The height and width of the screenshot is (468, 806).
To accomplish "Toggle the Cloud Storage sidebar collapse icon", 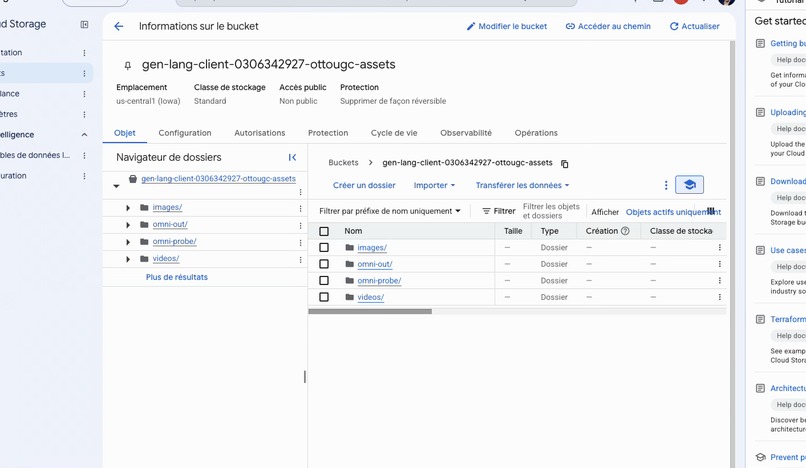I will click(x=84, y=24).
